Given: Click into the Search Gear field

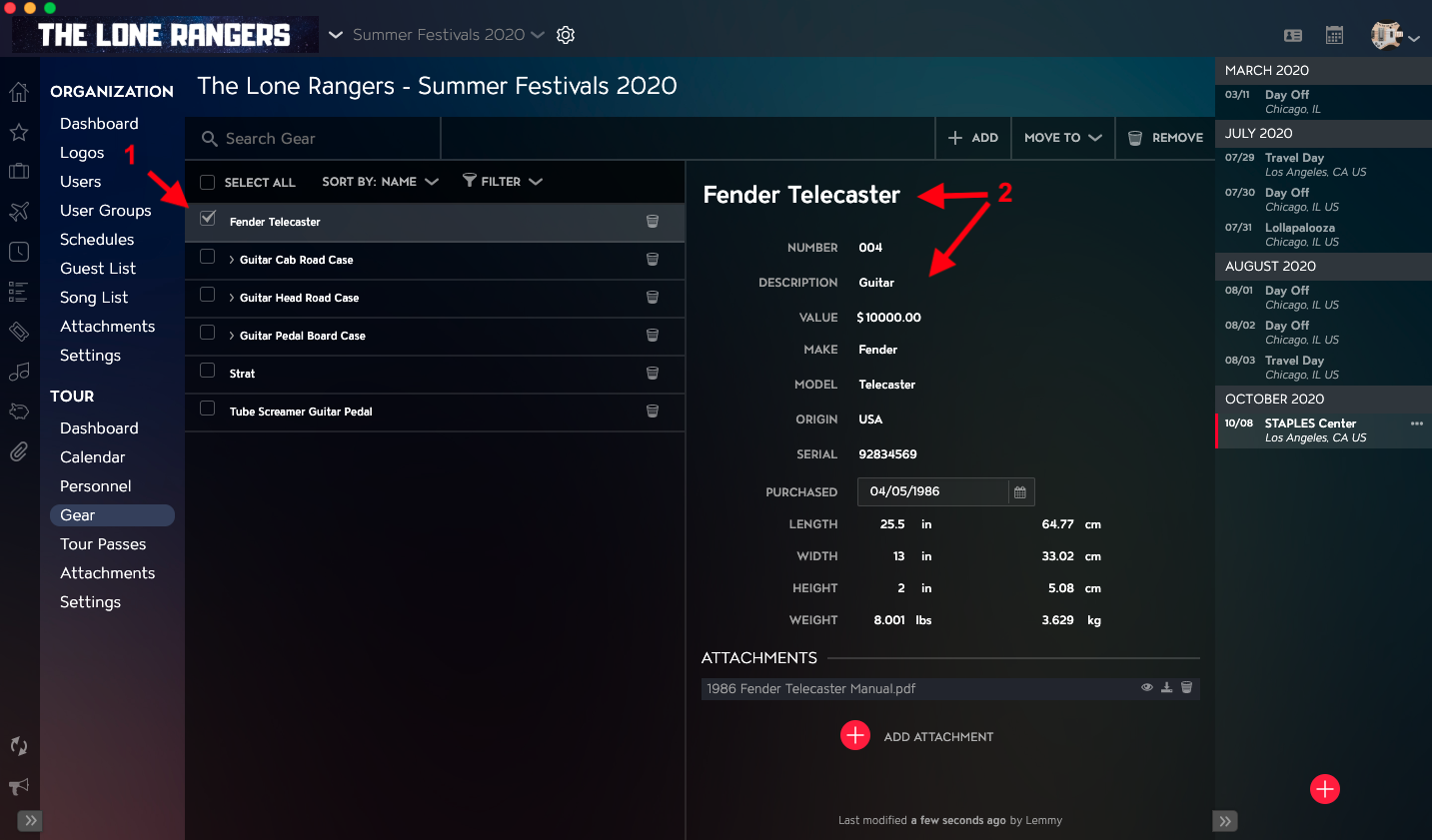Looking at the screenshot, I should [313, 139].
